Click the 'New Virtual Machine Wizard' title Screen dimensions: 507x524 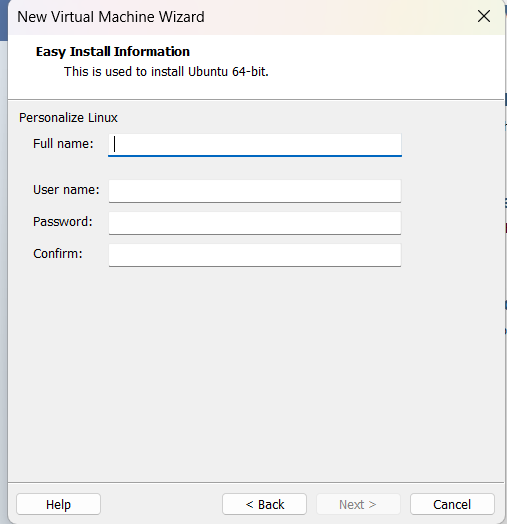111,17
